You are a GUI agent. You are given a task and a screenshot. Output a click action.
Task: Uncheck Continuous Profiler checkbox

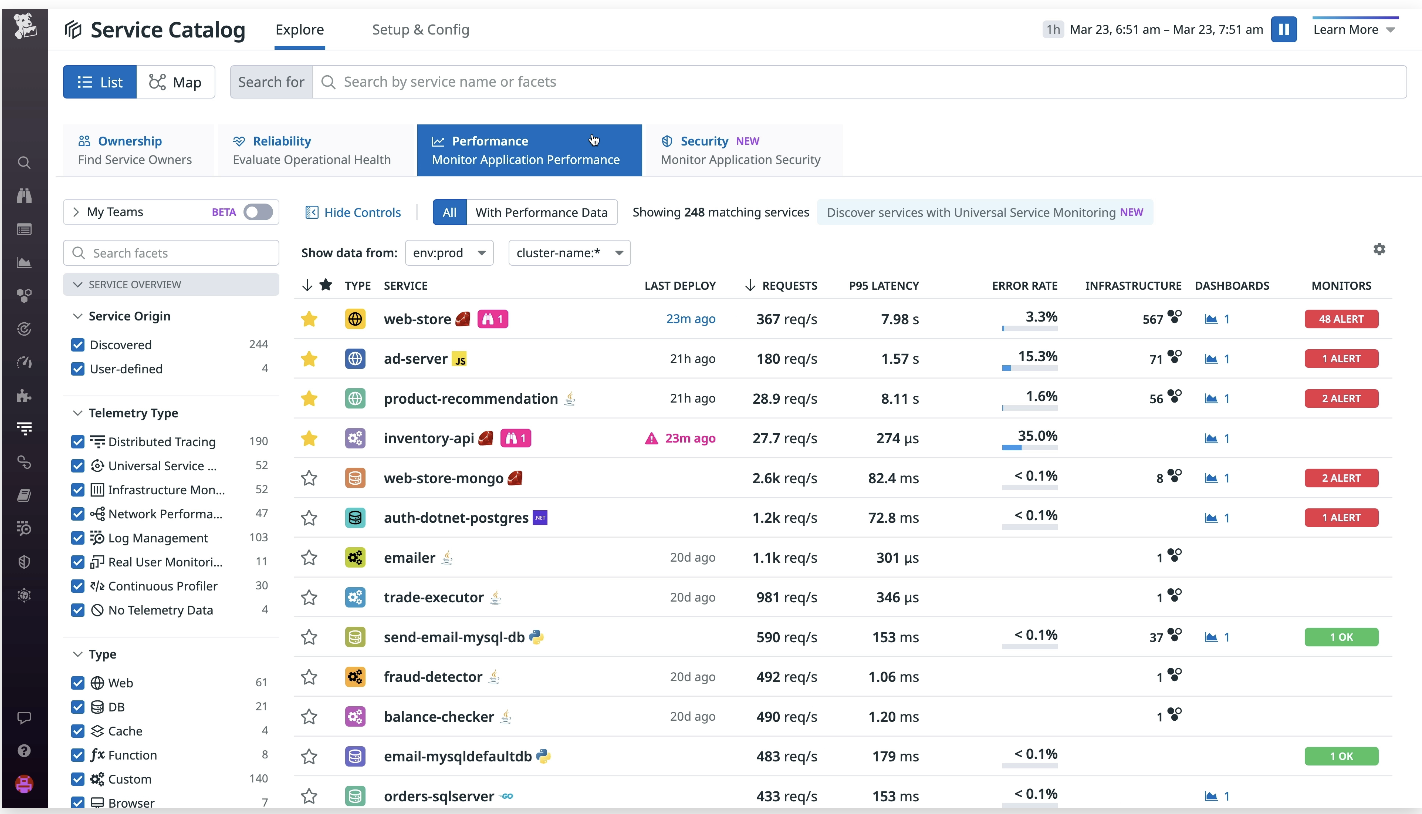pyautogui.click(x=78, y=586)
